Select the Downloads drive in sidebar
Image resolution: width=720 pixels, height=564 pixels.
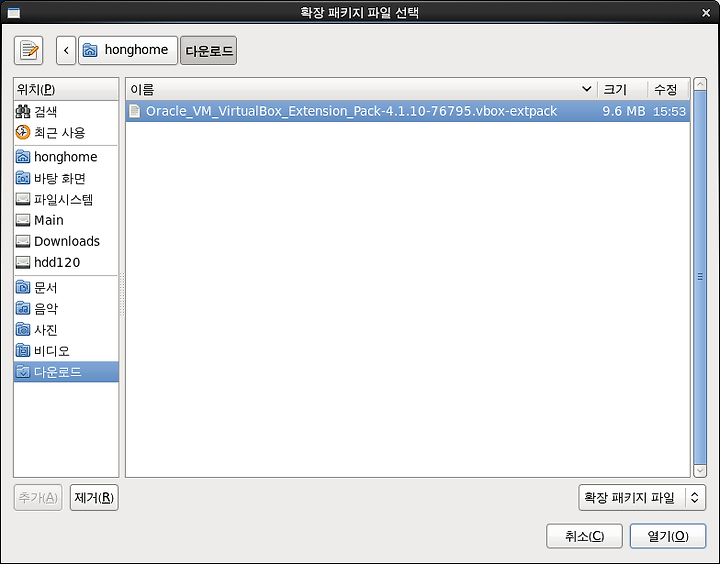(x=66, y=241)
